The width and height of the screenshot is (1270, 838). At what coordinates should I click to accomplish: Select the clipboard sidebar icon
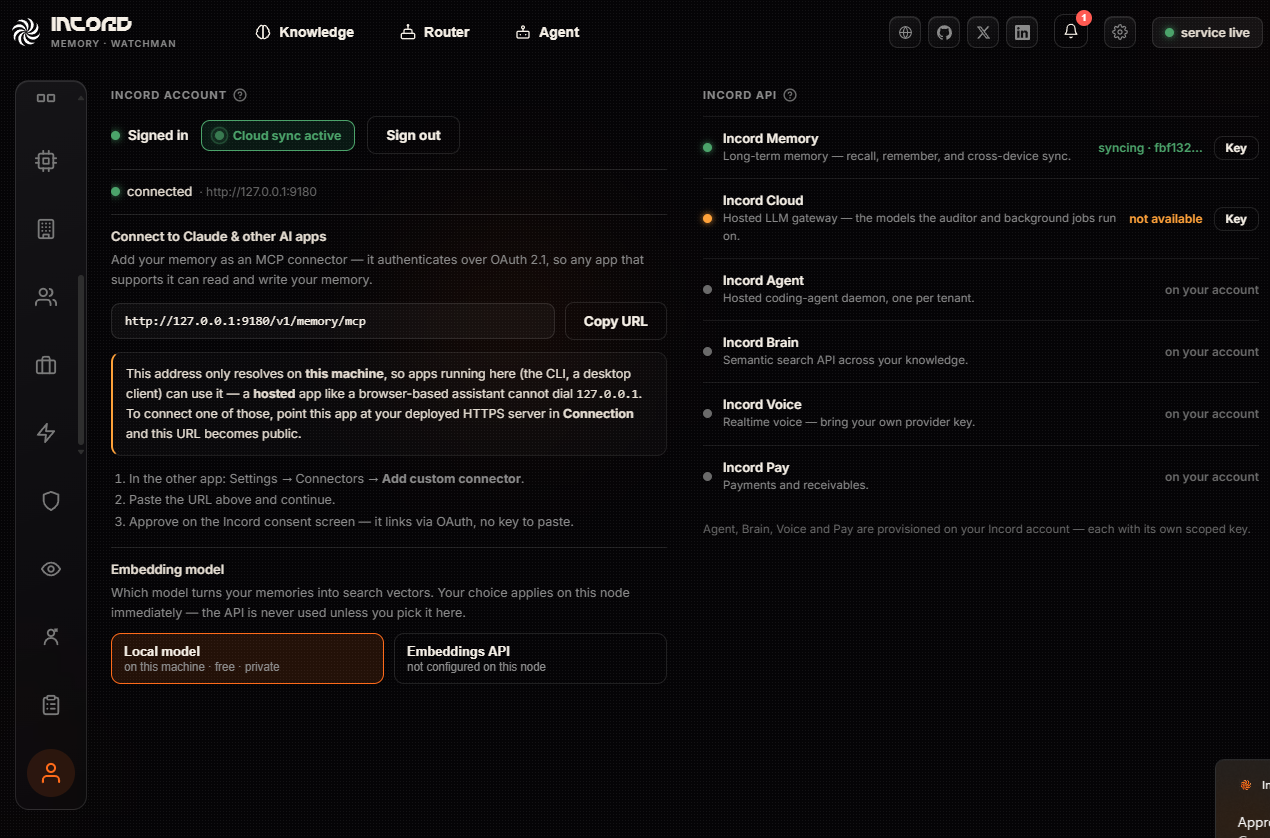click(x=51, y=705)
